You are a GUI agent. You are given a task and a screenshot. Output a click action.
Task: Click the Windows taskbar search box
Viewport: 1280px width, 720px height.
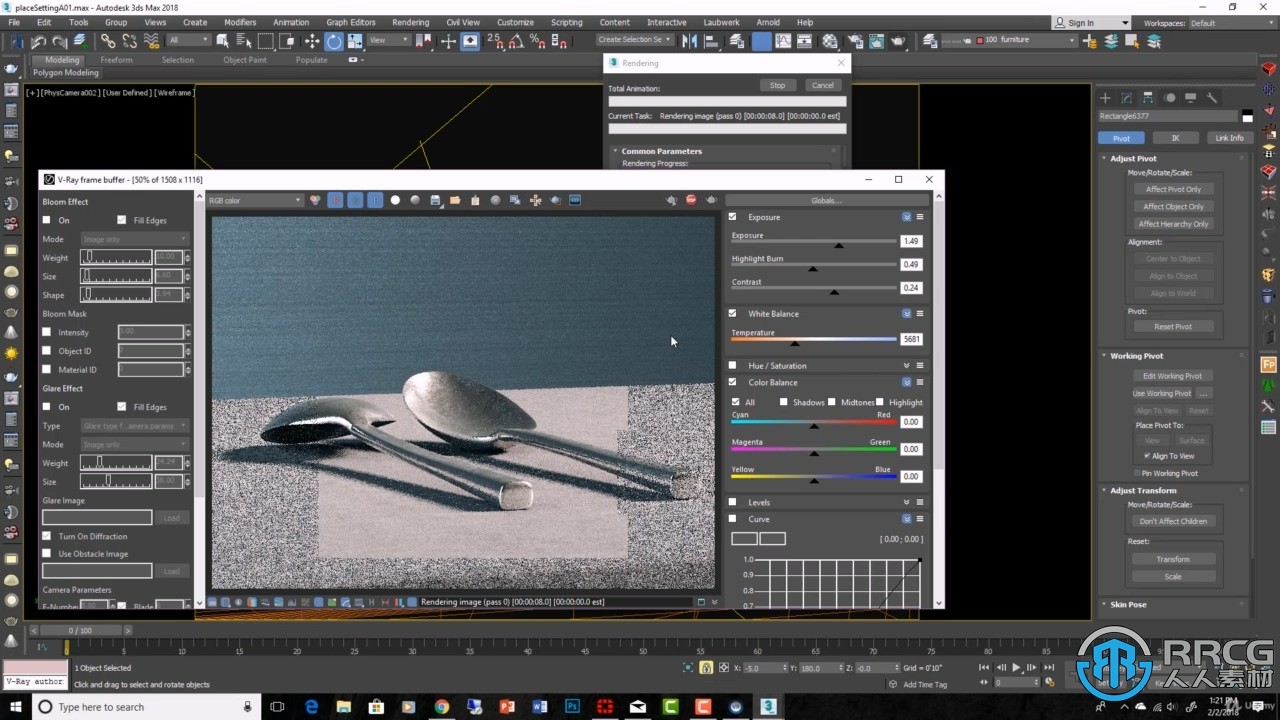pos(145,707)
